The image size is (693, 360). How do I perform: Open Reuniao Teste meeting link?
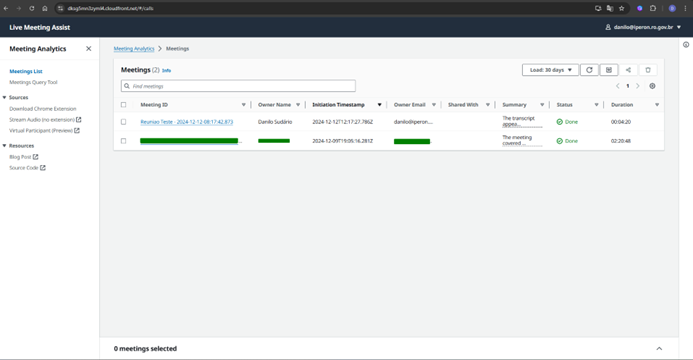[x=187, y=122]
